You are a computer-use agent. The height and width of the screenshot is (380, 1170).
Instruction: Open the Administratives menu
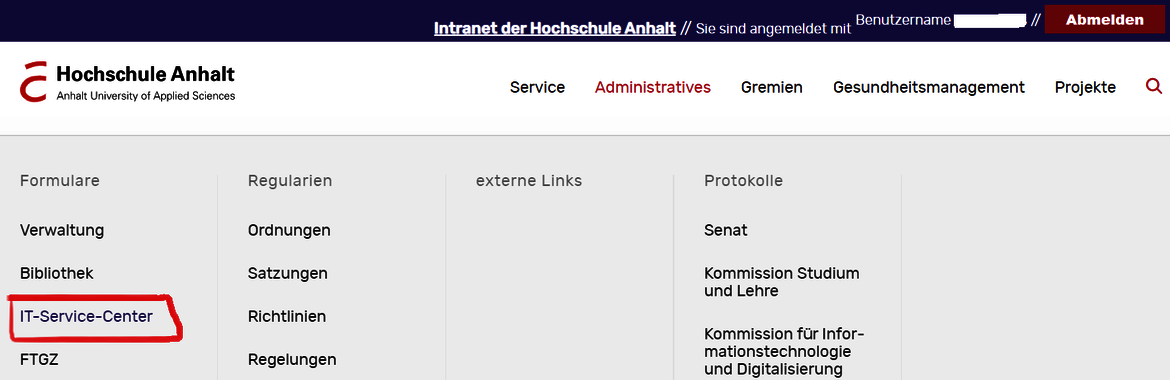[653, 87]
